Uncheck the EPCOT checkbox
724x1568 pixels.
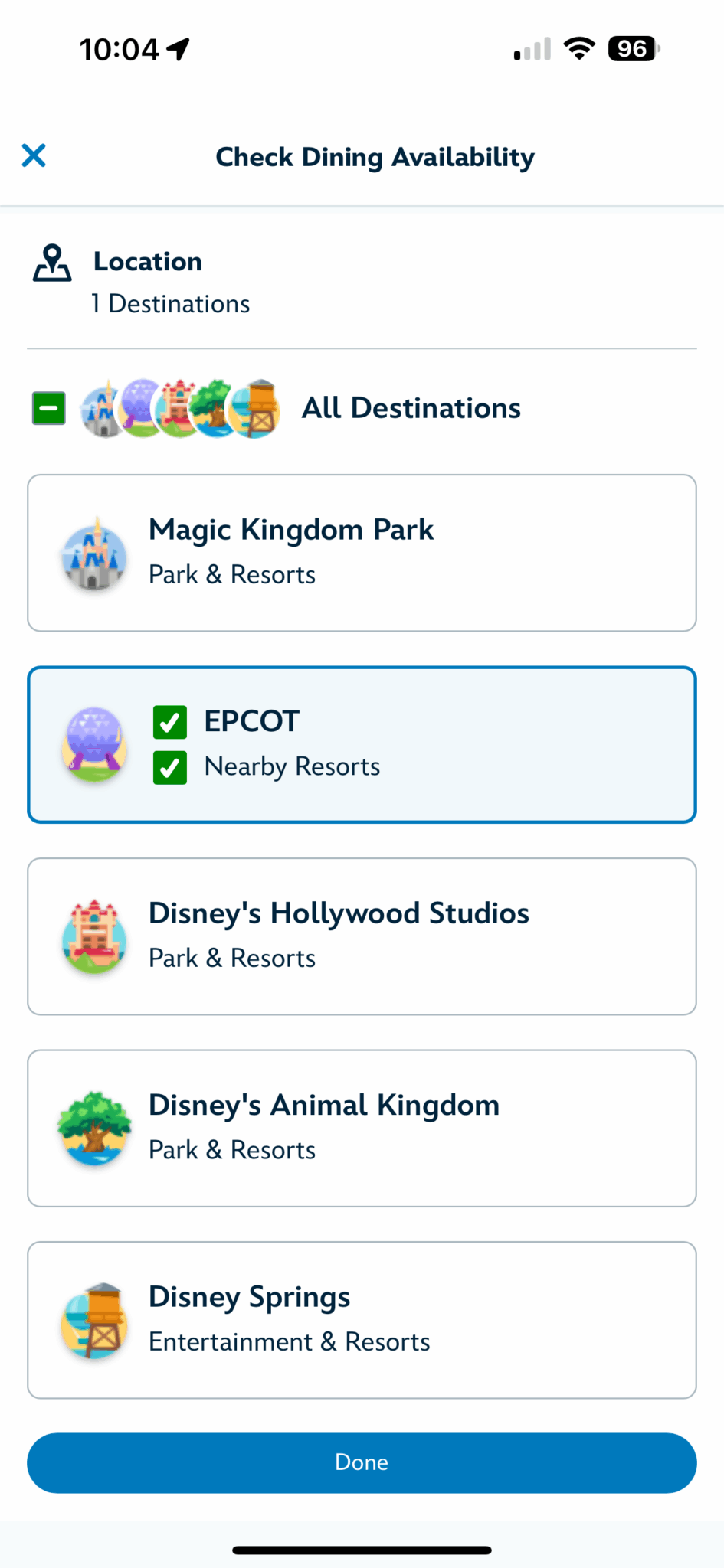[x=170, y=722]
